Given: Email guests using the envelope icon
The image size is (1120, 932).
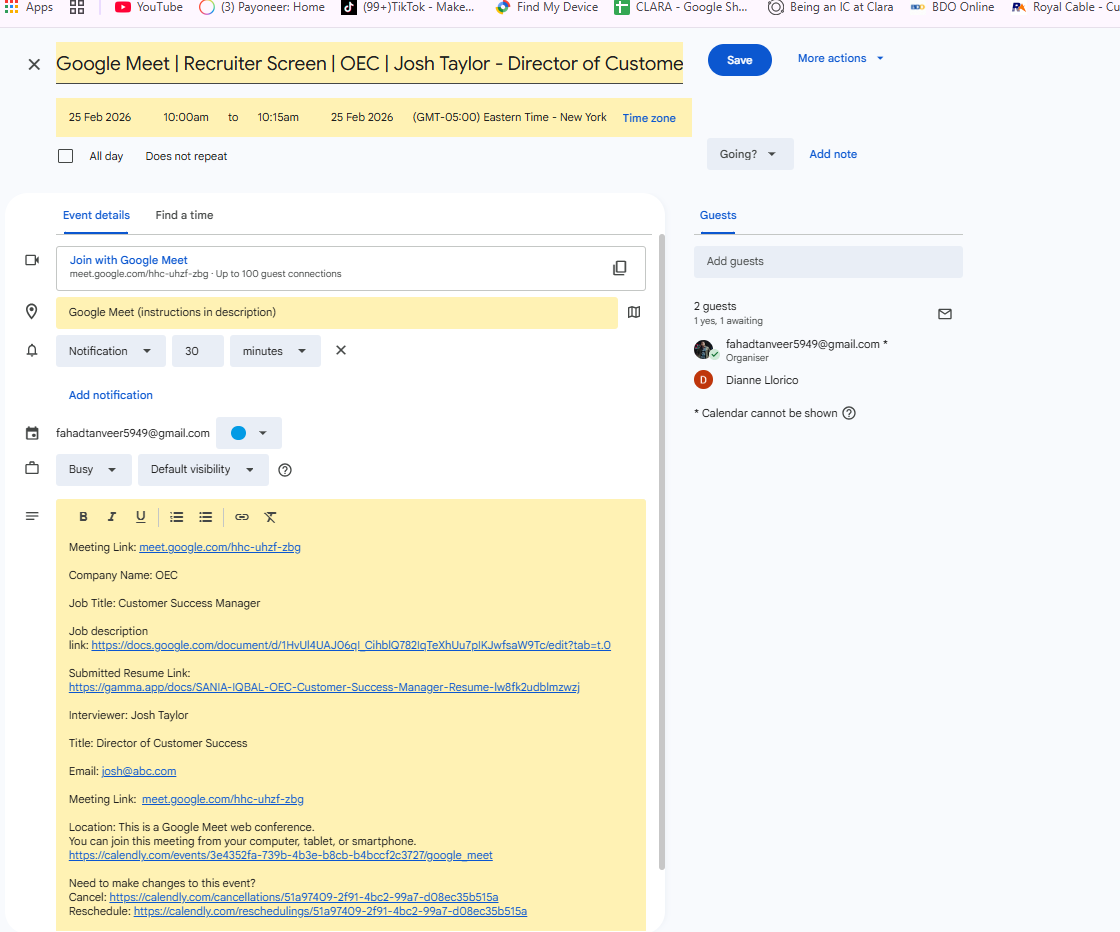Looking at the screenshot, I should point(944,314).
